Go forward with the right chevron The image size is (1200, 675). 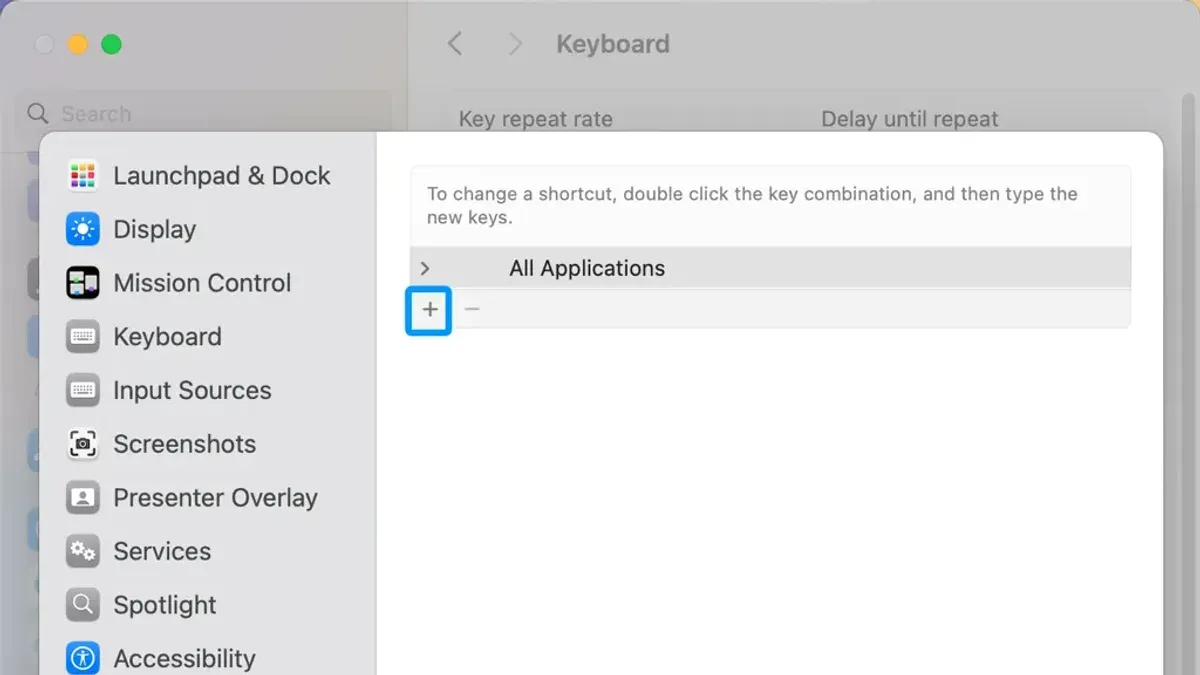click(x=515, y=44)
